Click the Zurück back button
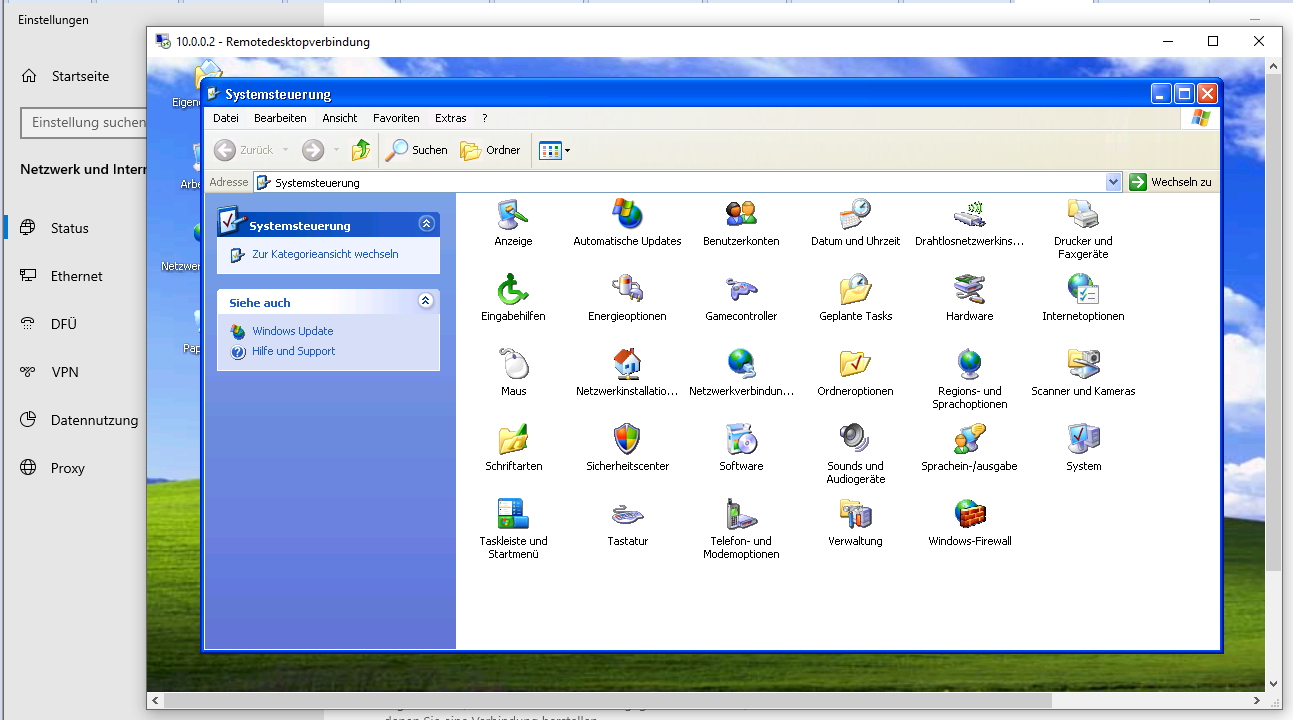Viewport: 1293px width, 720px height. pyautogui.click(x=243, y=150)
